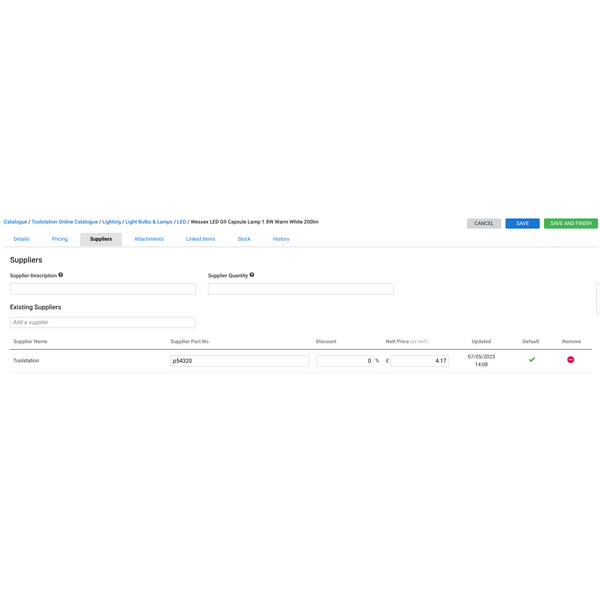Click the Supplier Description help icon

click(61, 275)
